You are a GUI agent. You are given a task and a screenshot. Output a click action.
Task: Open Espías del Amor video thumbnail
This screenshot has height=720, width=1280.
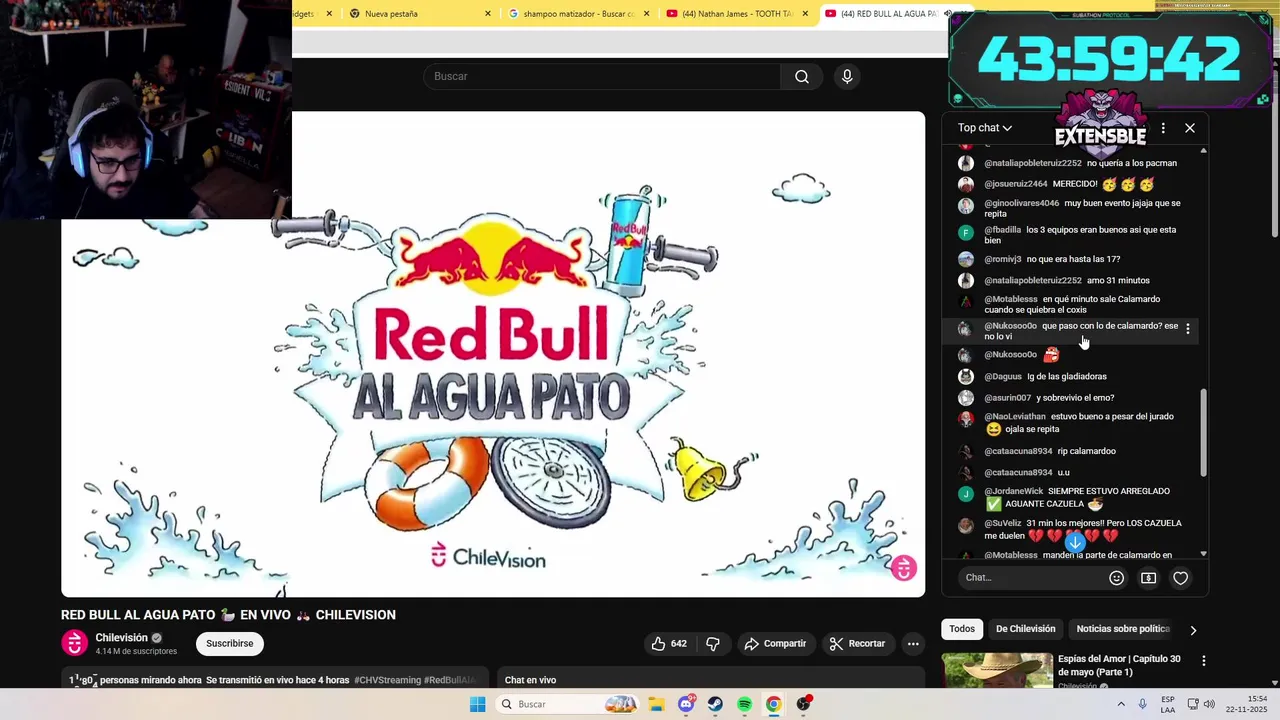[x=997, y=670]
